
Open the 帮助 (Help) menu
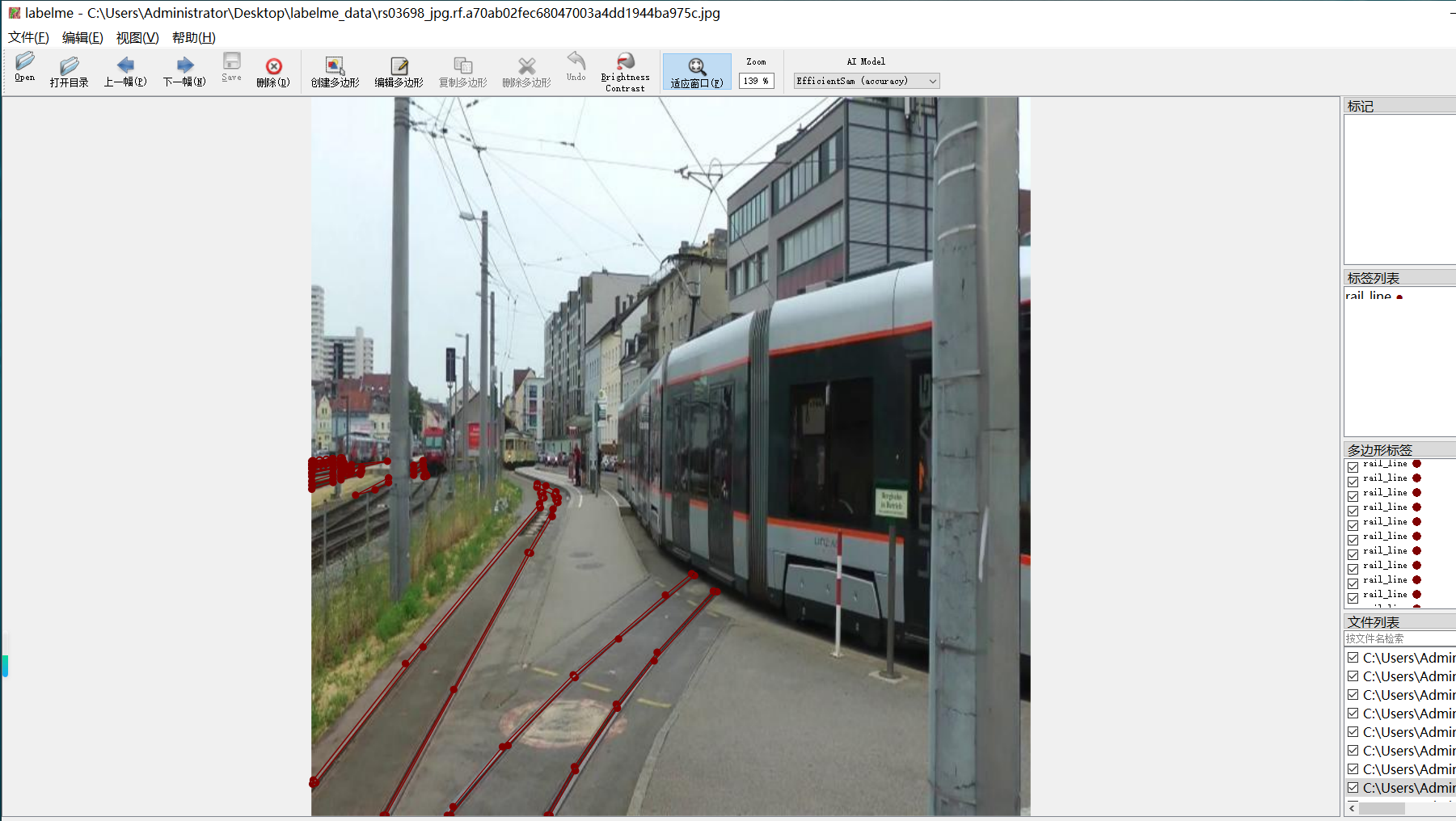[194, 37]
